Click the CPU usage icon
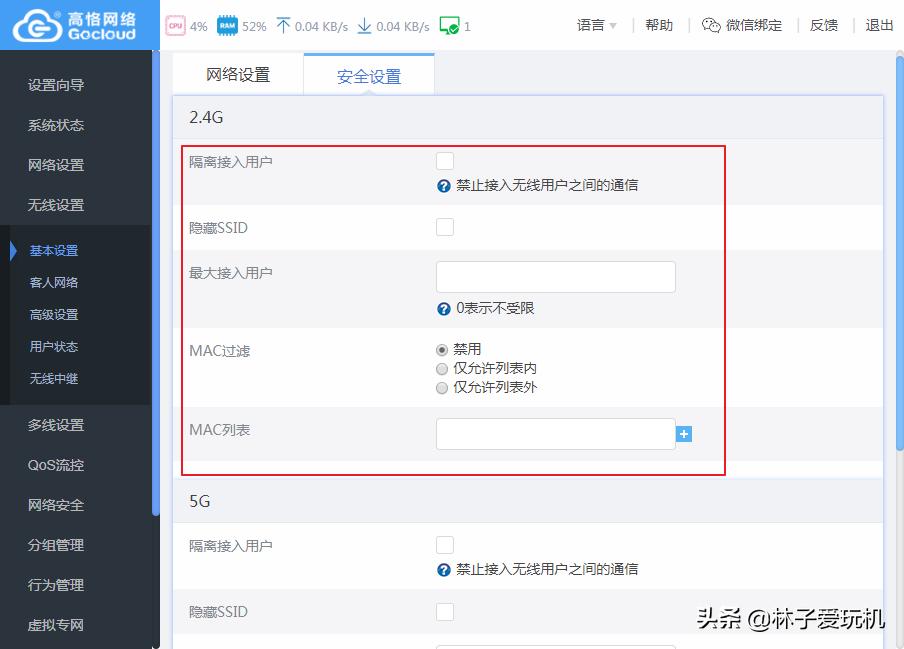Viewport: 904px width, 649px height. (175, 26)
